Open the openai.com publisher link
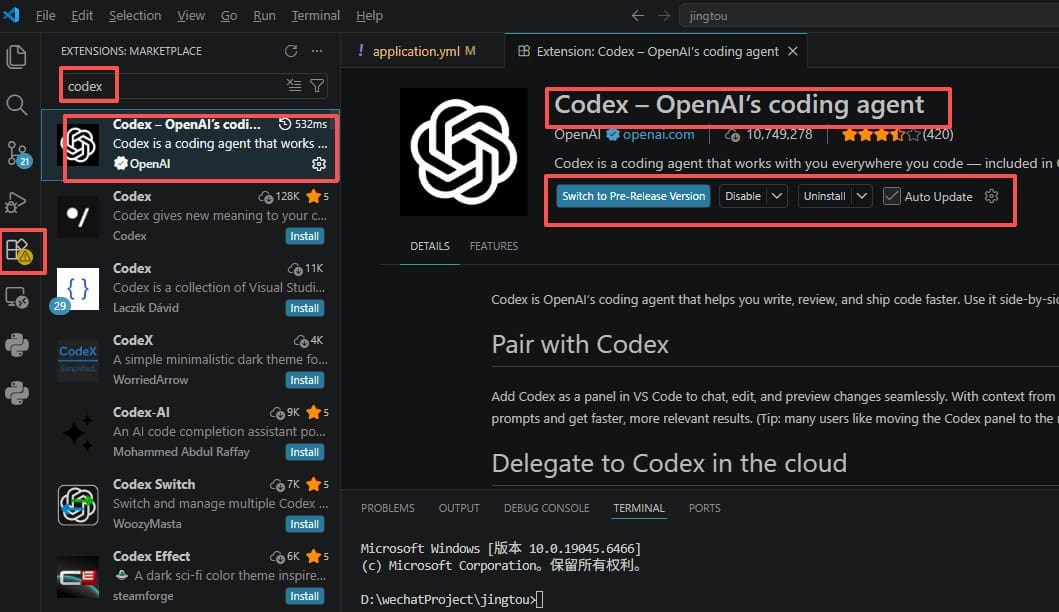The image size is (1059, 612). (x=658, y=134)
